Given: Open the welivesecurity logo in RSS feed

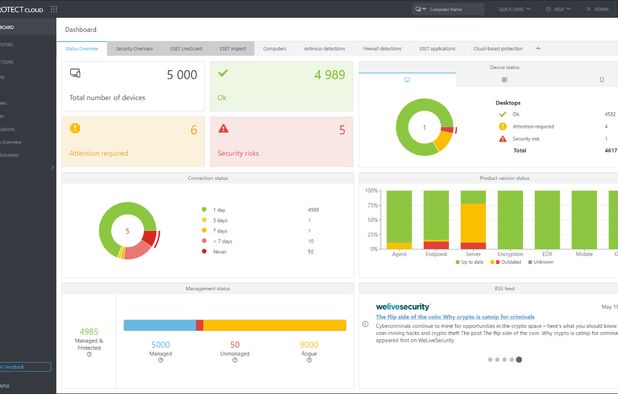Looking at the screenshot, I should [402, 307].
